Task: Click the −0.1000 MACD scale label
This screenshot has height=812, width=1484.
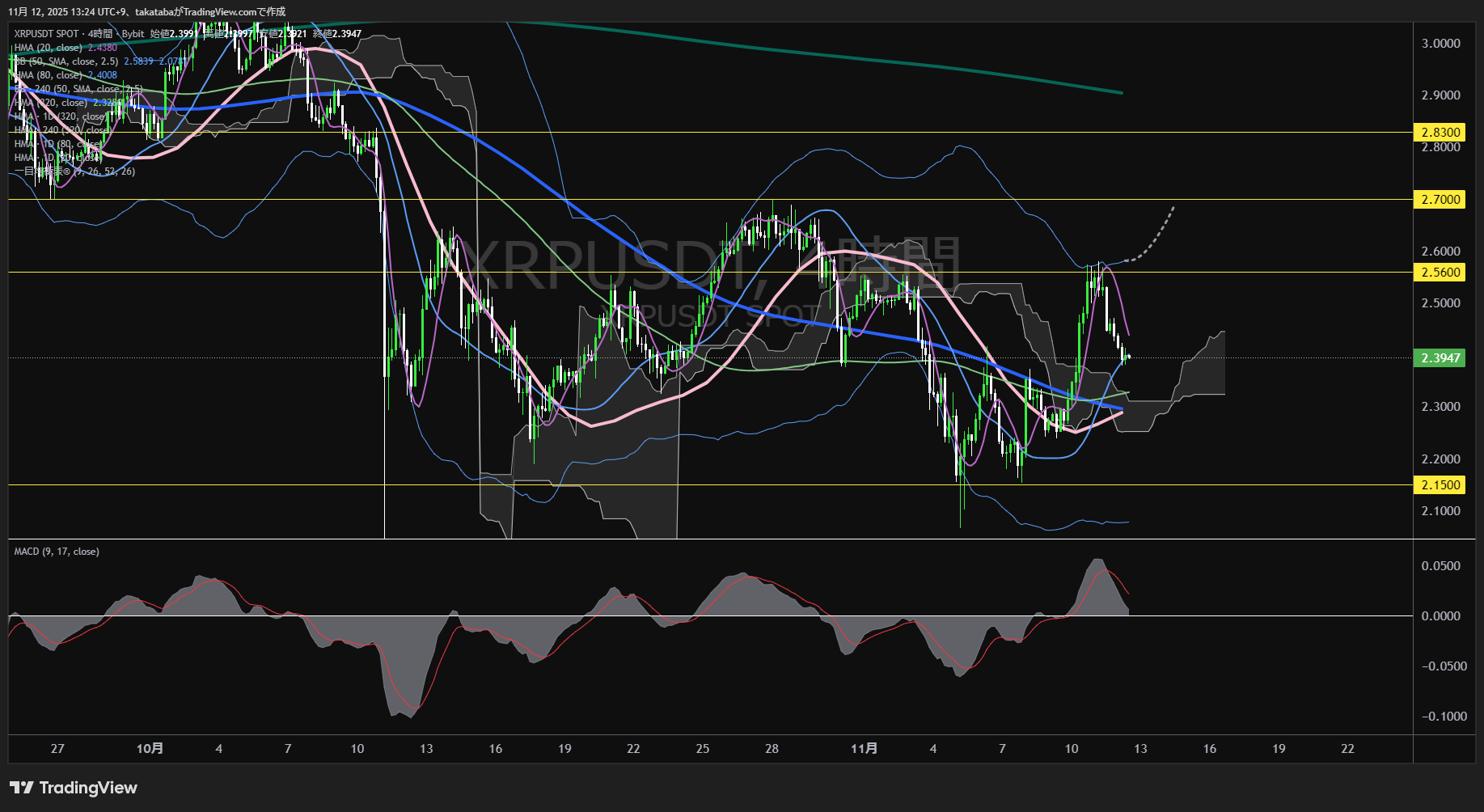Action: pyautogui.click(x=1444, y=717)
